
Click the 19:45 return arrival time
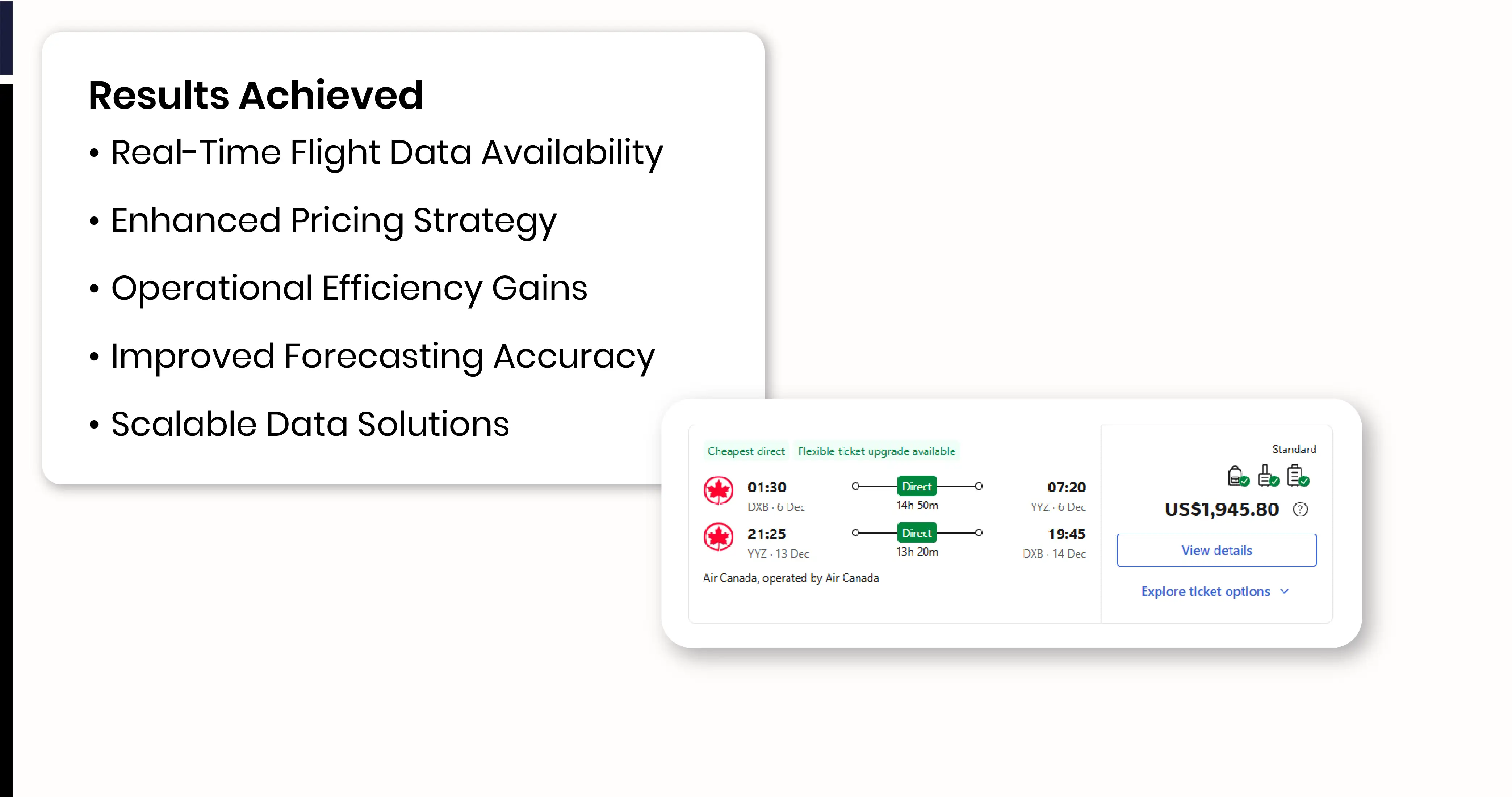pyautogui.click(x=1067, y=534)
